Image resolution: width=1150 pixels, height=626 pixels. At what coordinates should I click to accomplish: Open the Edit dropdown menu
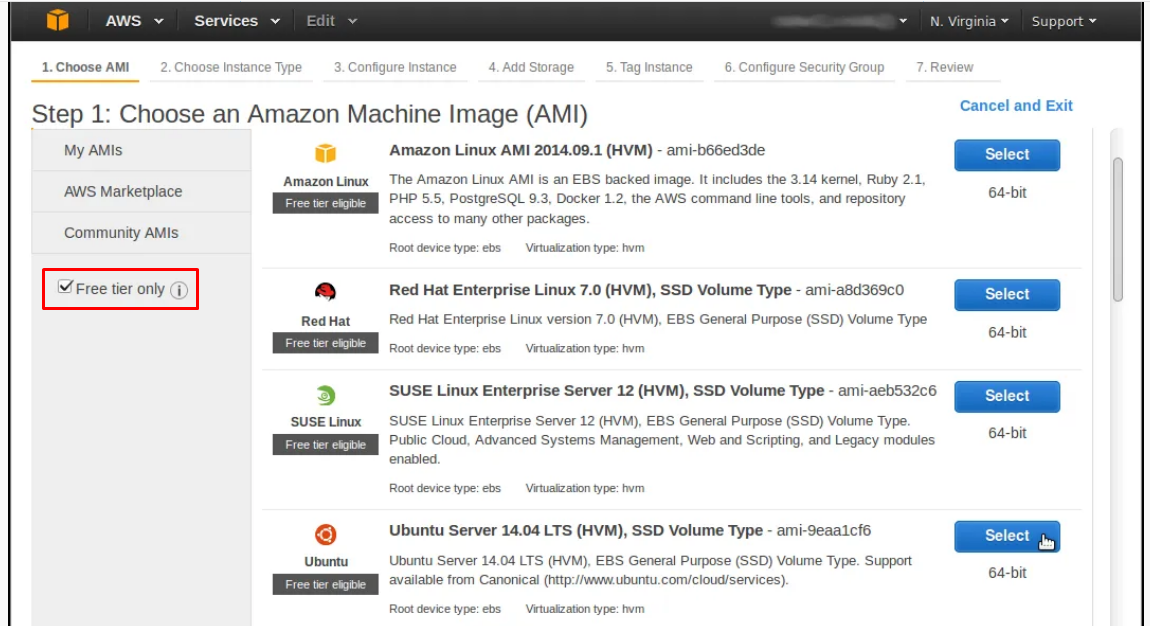332,21
